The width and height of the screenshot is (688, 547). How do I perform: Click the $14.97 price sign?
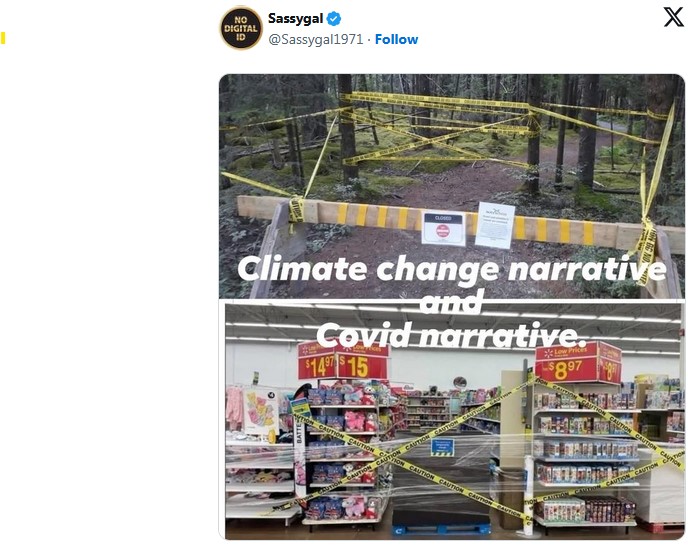point(318,365)
